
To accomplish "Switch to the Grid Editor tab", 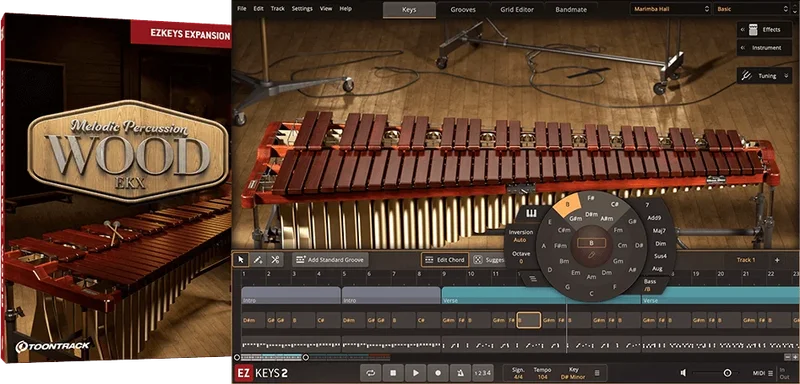I will tap(517, 10).
